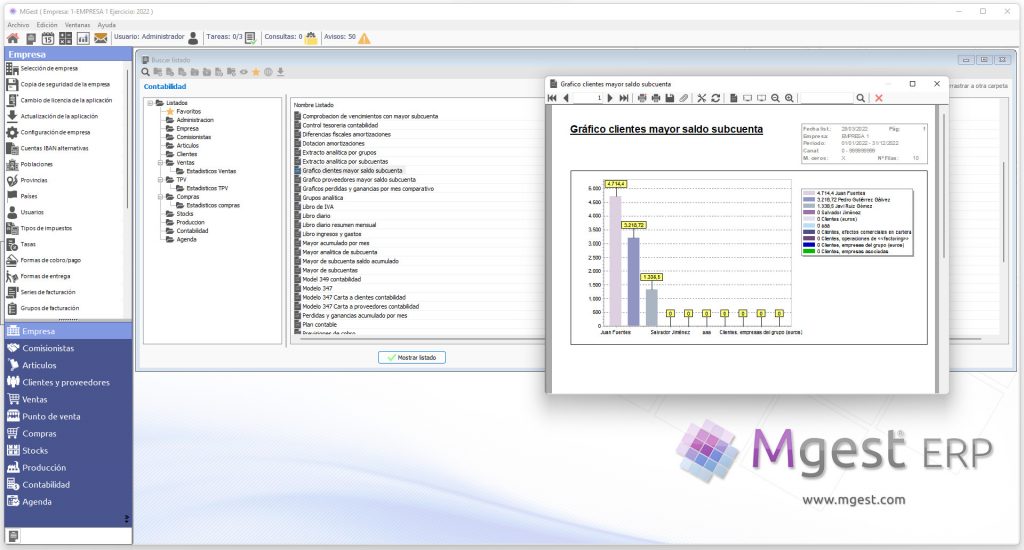The height and width of the screenshot is (550, 1024).
Task: Click the report viewer search text field
Action: 826,98
